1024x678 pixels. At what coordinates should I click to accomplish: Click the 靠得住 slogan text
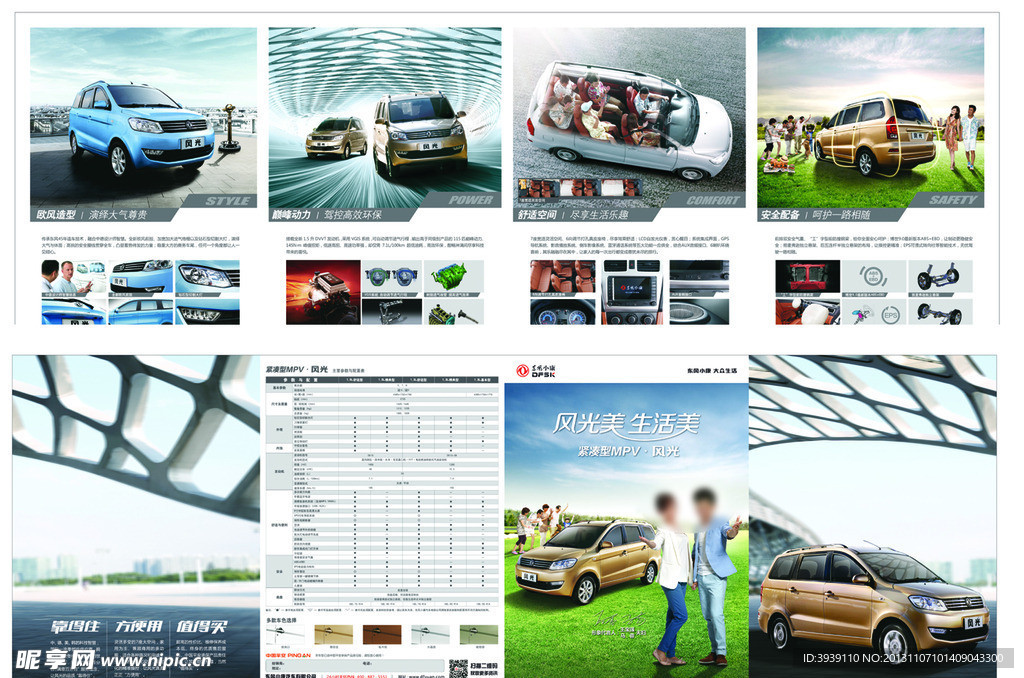coord(76,626)
